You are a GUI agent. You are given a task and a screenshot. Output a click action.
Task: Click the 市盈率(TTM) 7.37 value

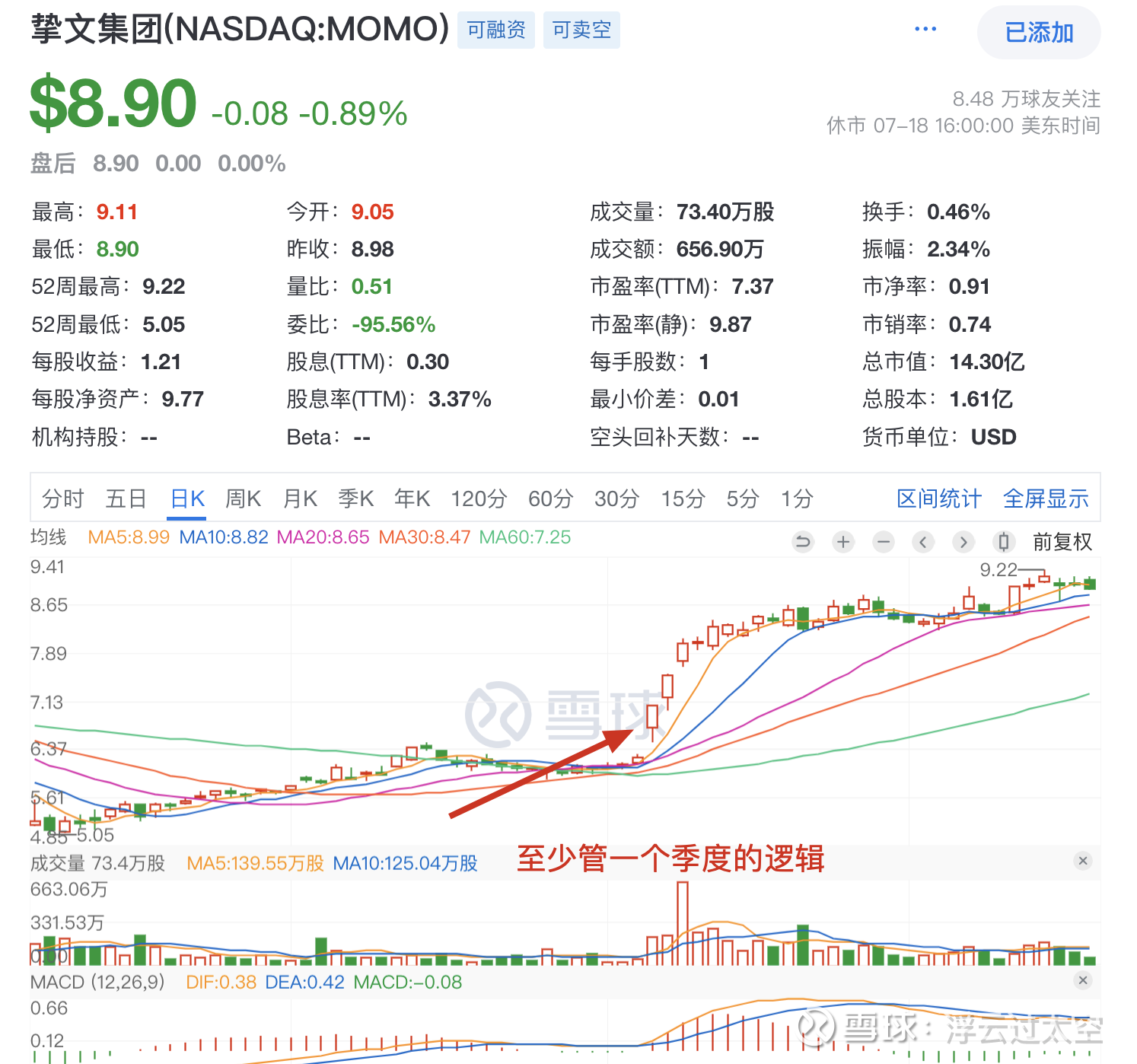[x=753, y=286]
